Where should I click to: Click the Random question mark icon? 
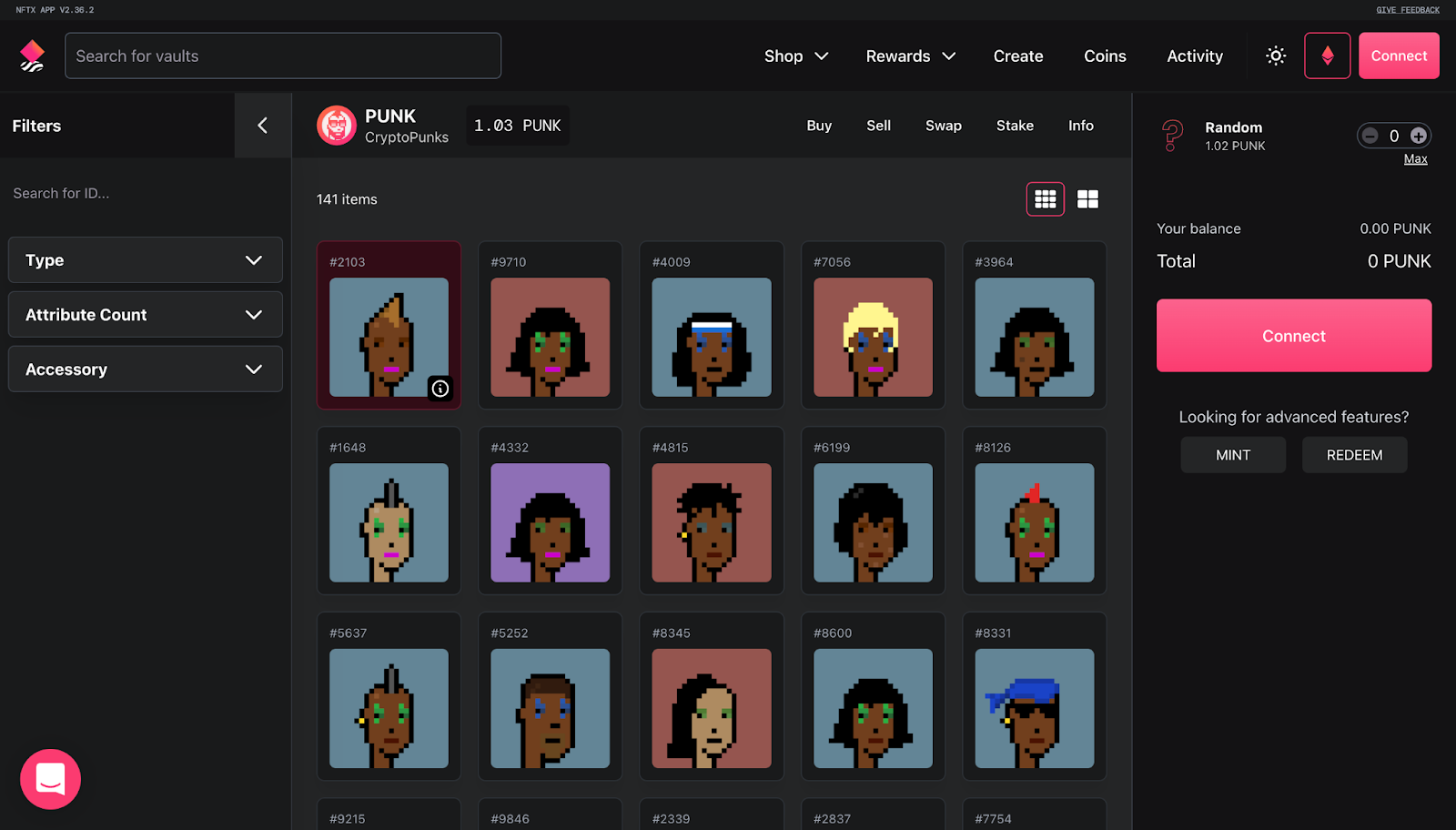[1172, 136]
